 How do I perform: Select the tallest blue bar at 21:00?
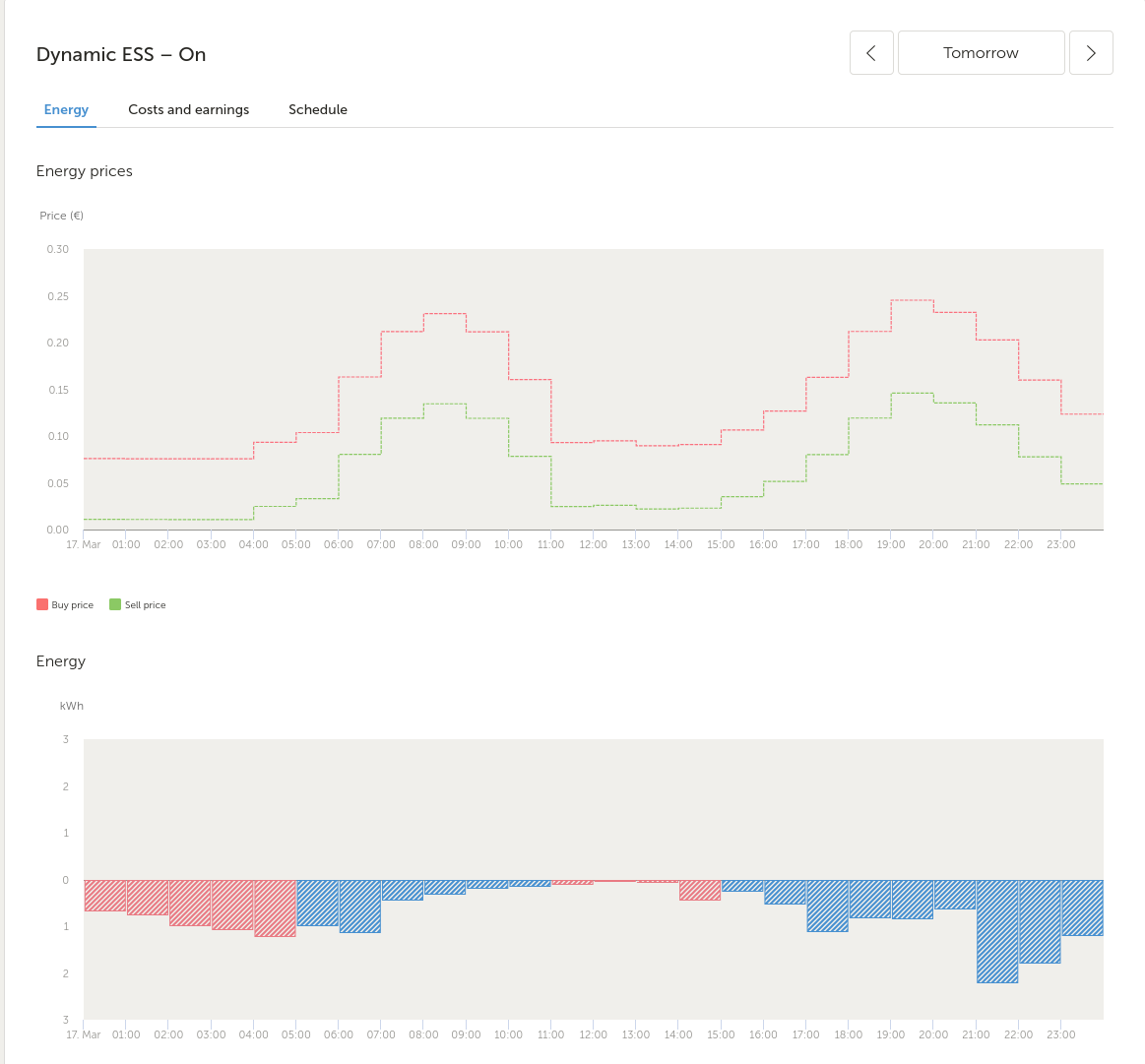pyautogui.click(x=997, y=931)
